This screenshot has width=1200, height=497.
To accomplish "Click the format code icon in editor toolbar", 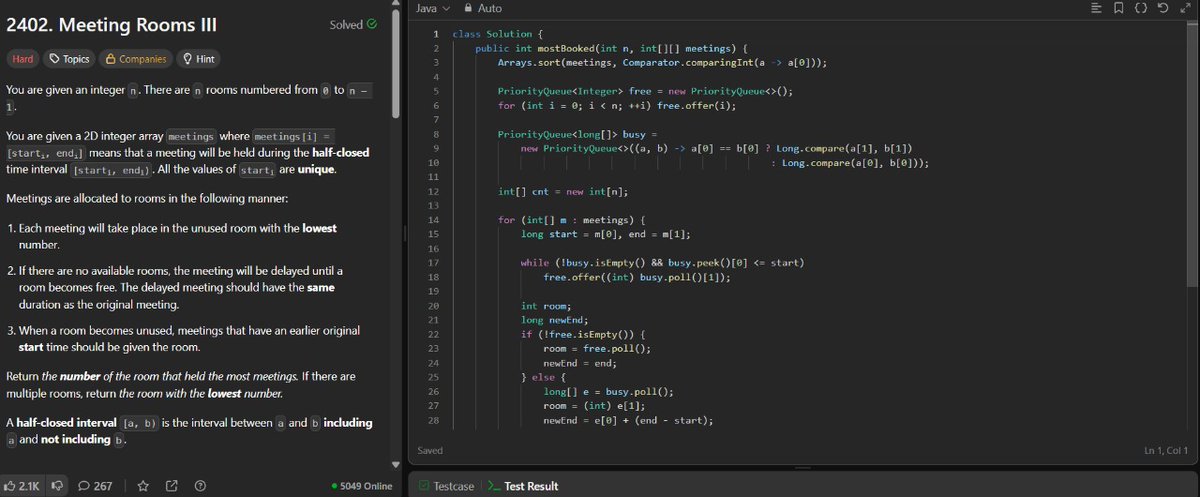I will [x=1097, y=8].
